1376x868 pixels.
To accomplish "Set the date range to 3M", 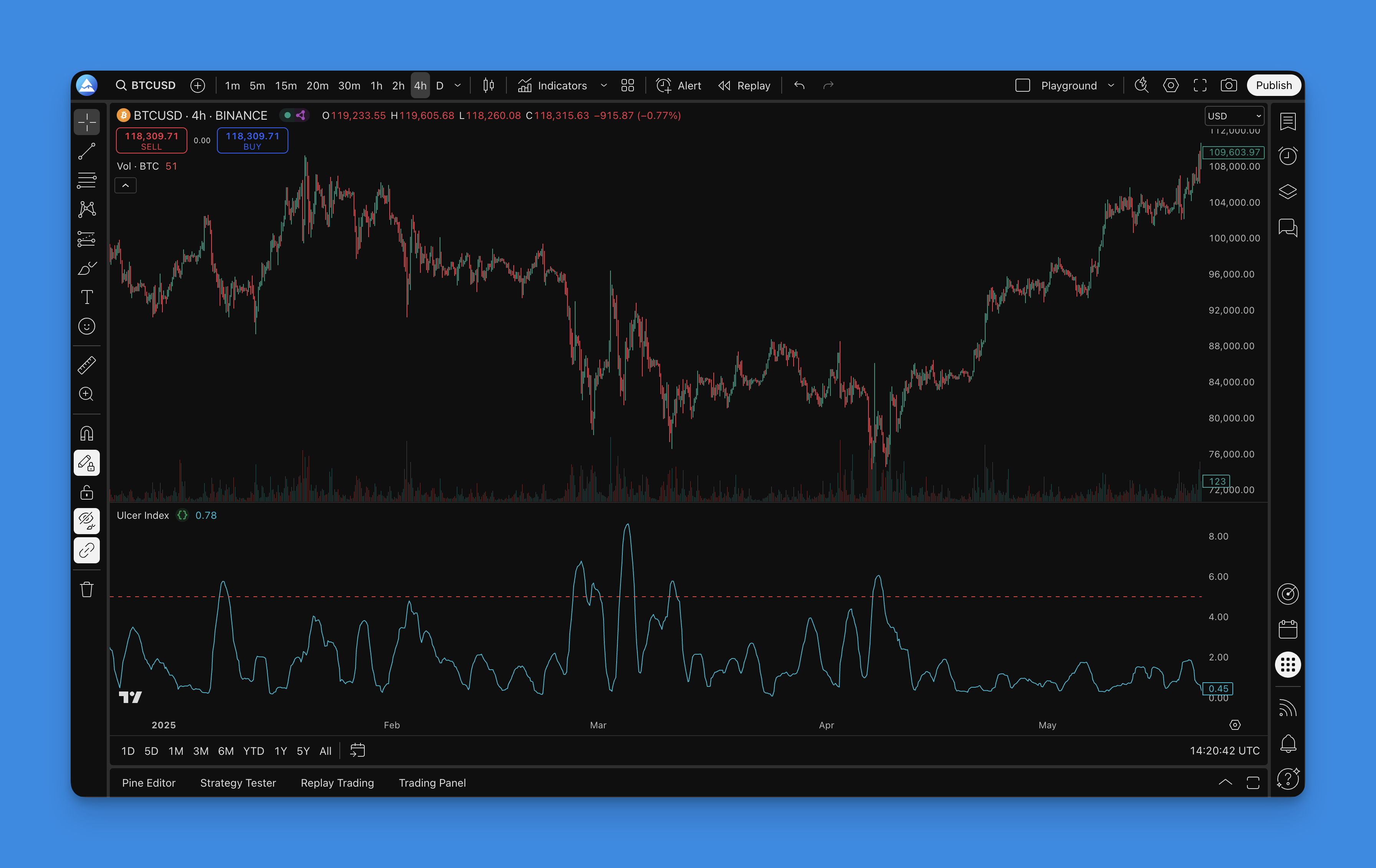I will (200, 751).
